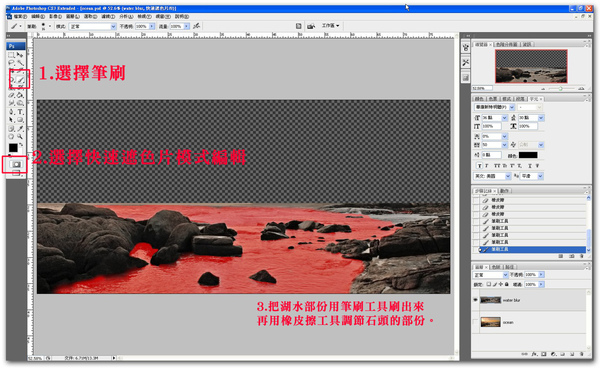This screenshot has width=600, height=368.
Task: Select the Rectangular Marquee tool
Action: pyautogui.click(x=11, y=55)
